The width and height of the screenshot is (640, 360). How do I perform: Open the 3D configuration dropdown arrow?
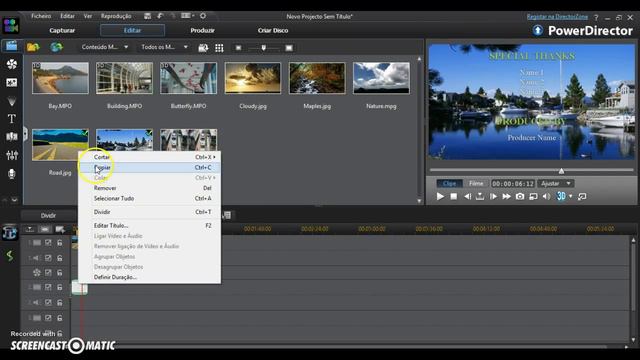pyautogui.click(x=571, y=196)
